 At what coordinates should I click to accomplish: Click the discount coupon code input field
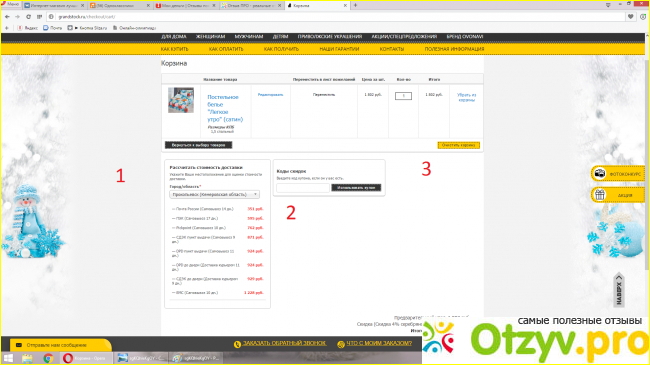[303, 188]
